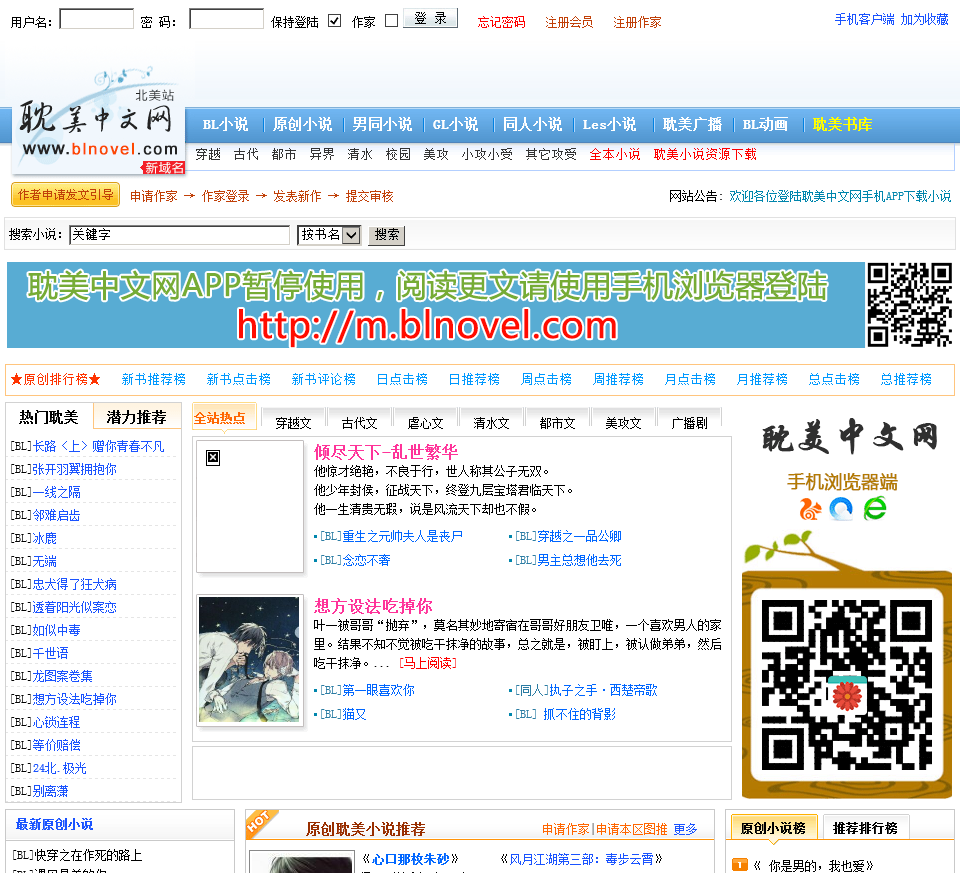Check the 作家 checkbox

point(392,21)
